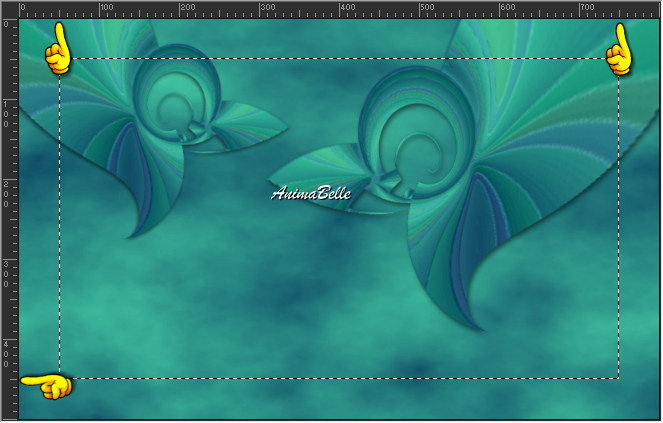This screenshot has height=423, width=663.
Task: Click the 300 mark on horizontal ruler
Action: pyautogui.click(x=268, y=7)
